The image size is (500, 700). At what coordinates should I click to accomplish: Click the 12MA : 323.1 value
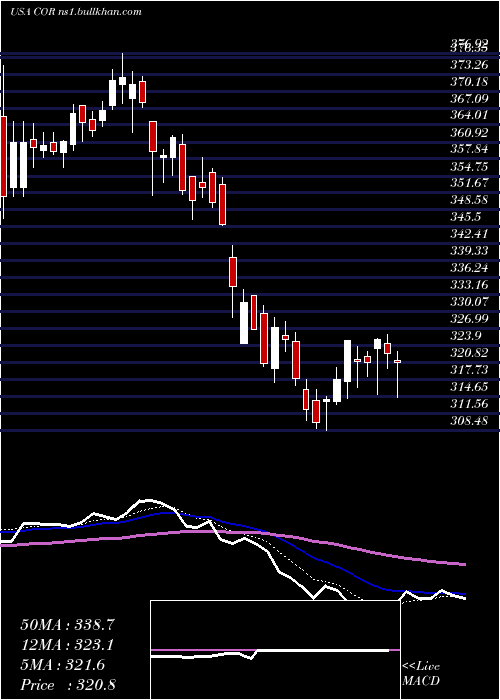67,645
